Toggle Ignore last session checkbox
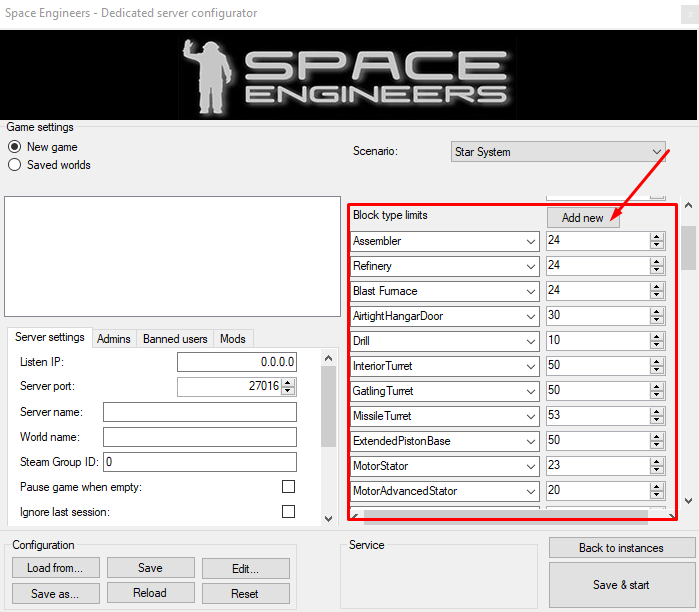The width and height of the screenshot is (699, 612). point(288,512)
